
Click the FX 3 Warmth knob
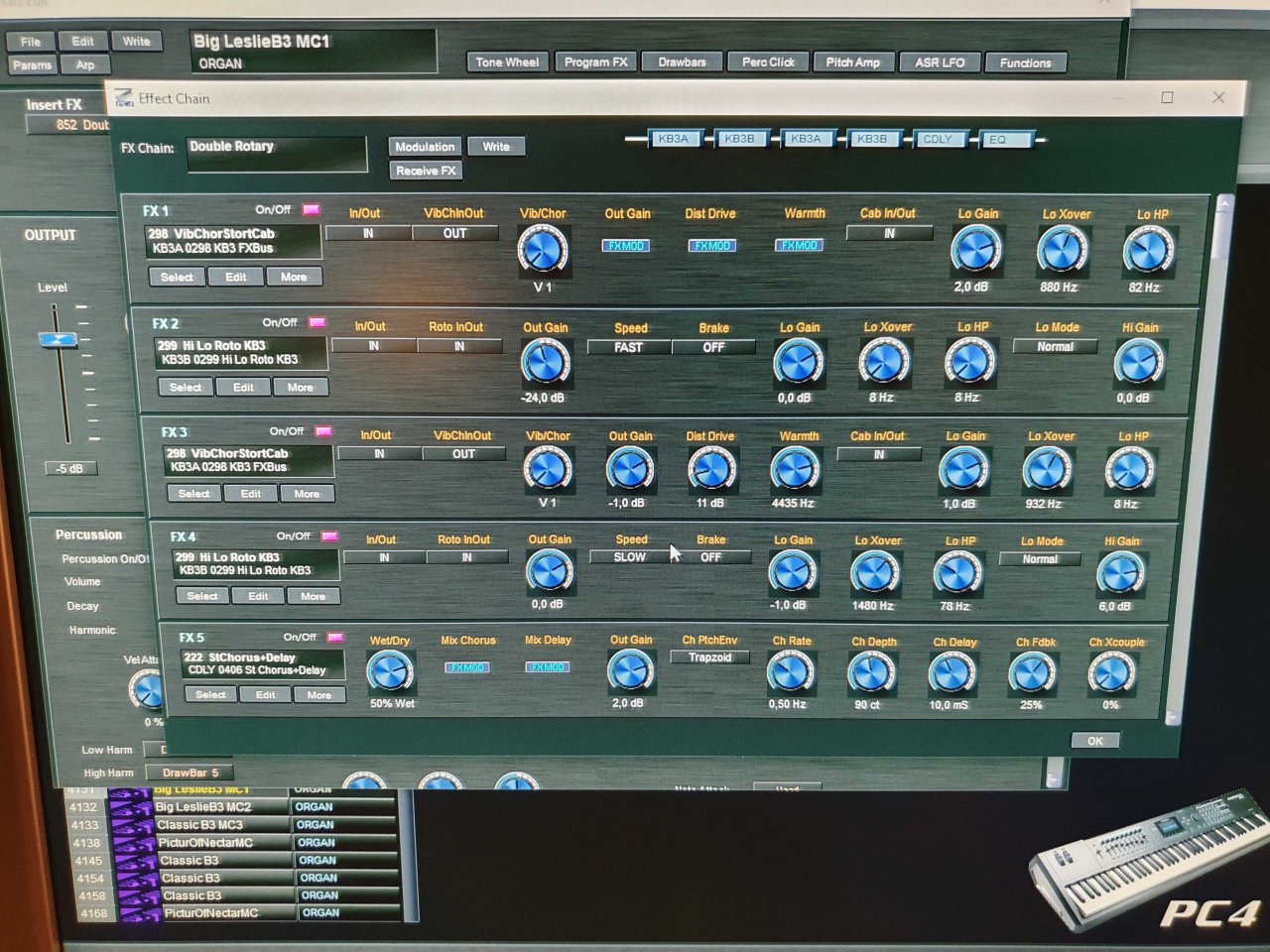pyautogui.click(x=795, y=469)
